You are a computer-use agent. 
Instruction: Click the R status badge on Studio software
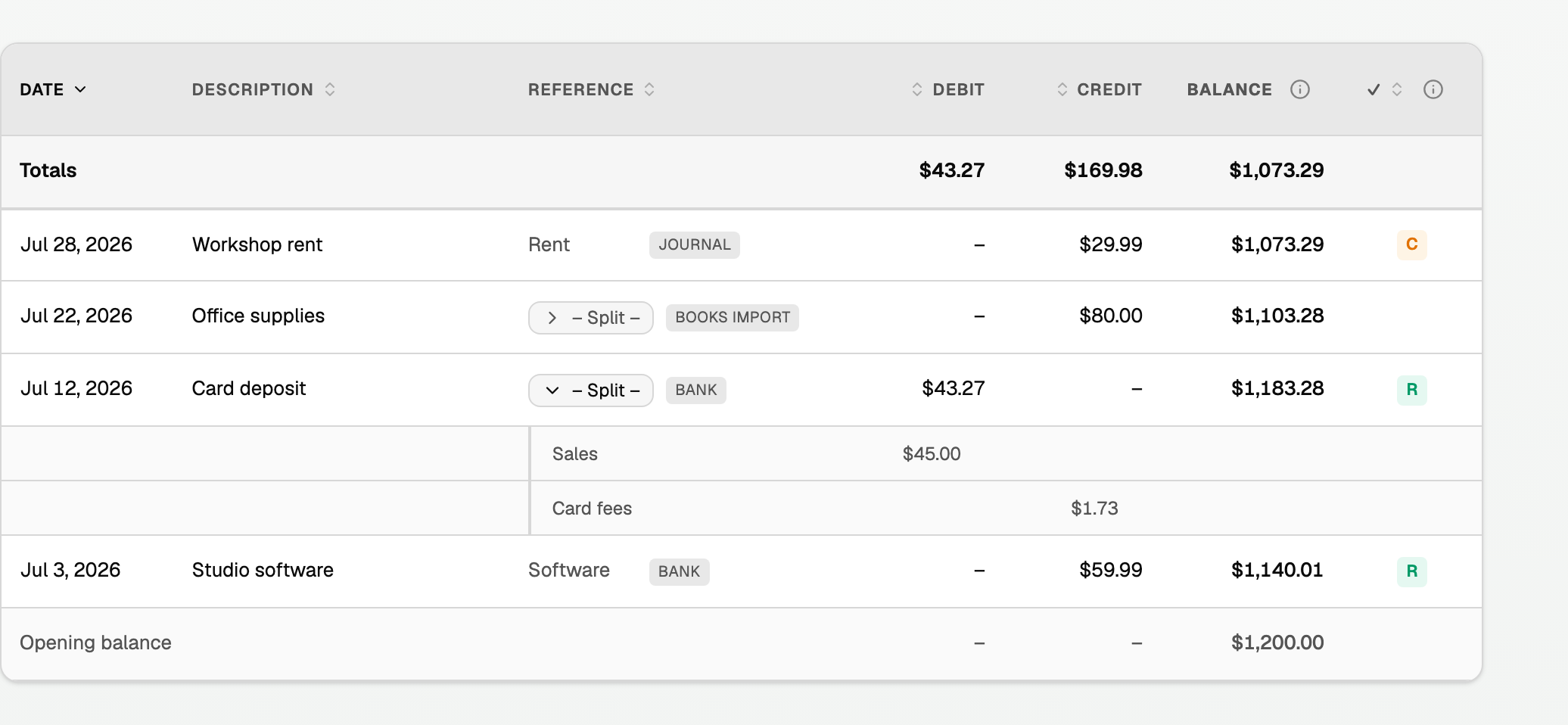point(1411,571)
